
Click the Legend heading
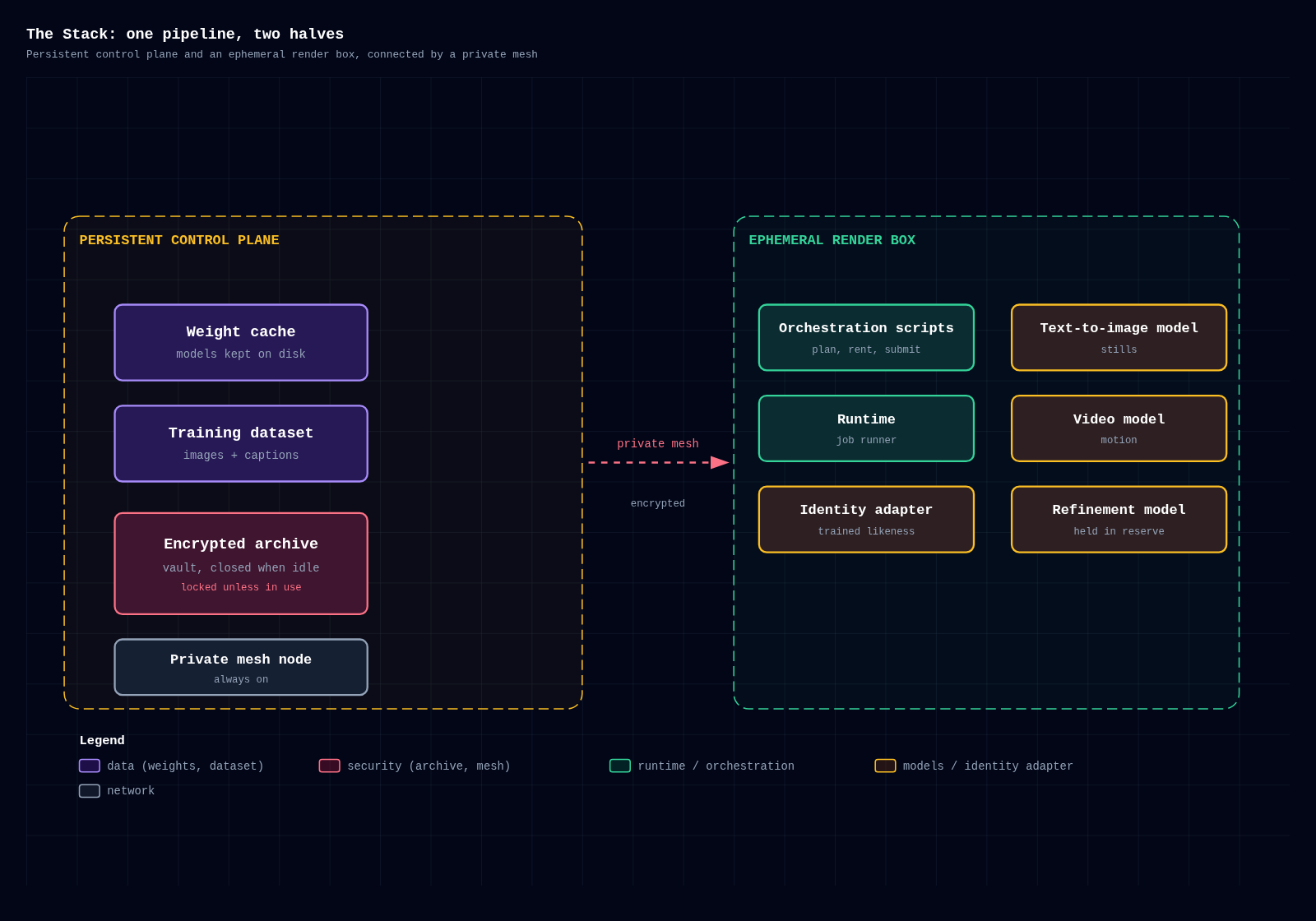102,740
